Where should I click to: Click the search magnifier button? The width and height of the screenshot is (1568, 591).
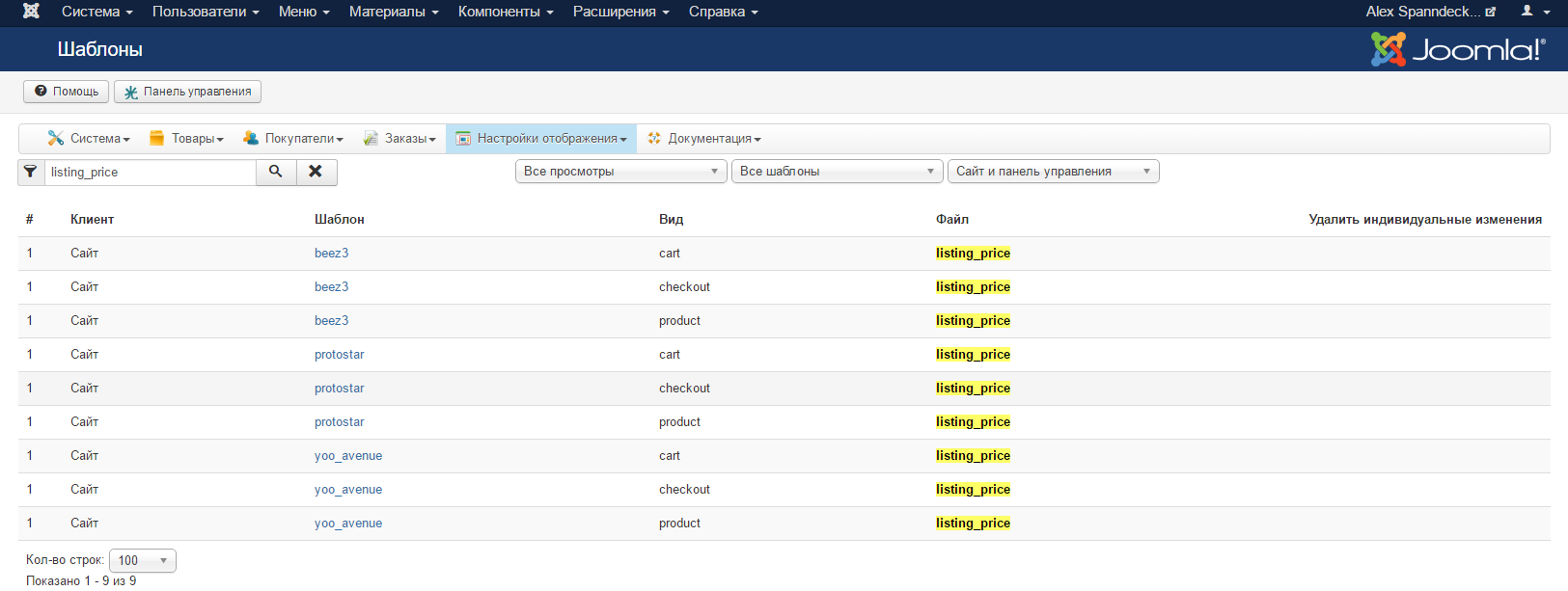pyautogui.click(x=276, y=172)
